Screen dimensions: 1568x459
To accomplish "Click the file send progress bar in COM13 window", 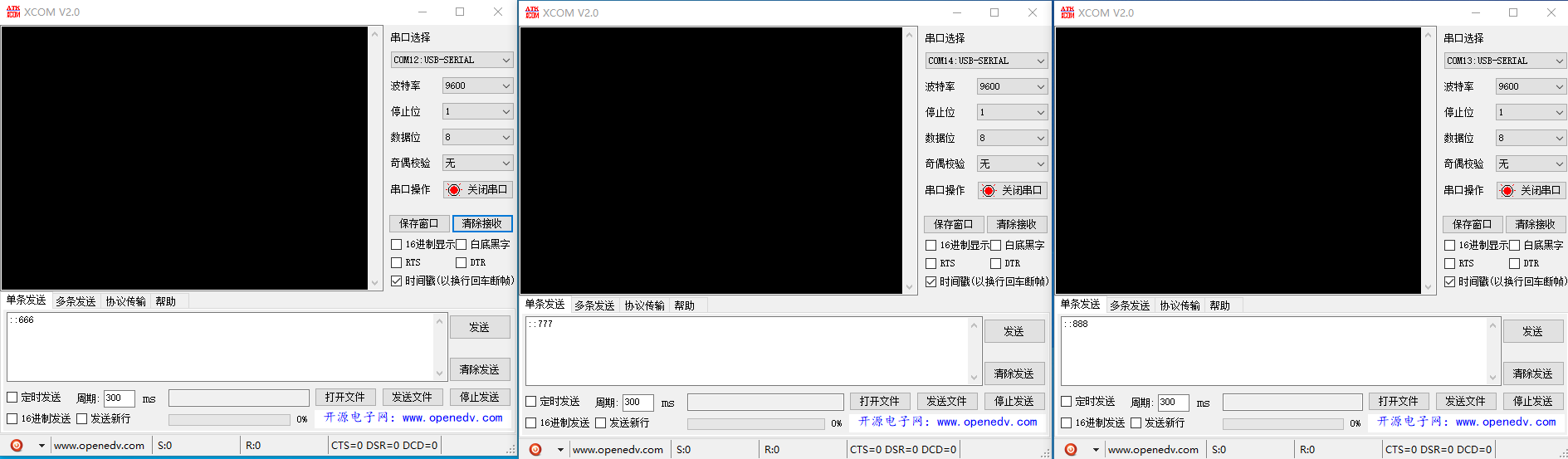I will [x=1283, y=423].
